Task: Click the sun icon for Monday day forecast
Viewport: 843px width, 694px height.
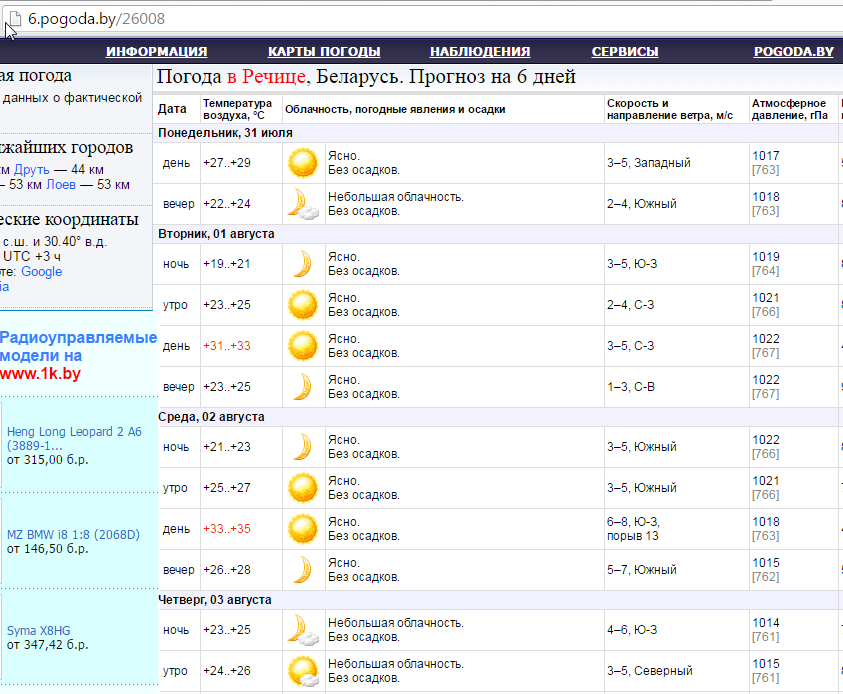Action: click(302, 163)
